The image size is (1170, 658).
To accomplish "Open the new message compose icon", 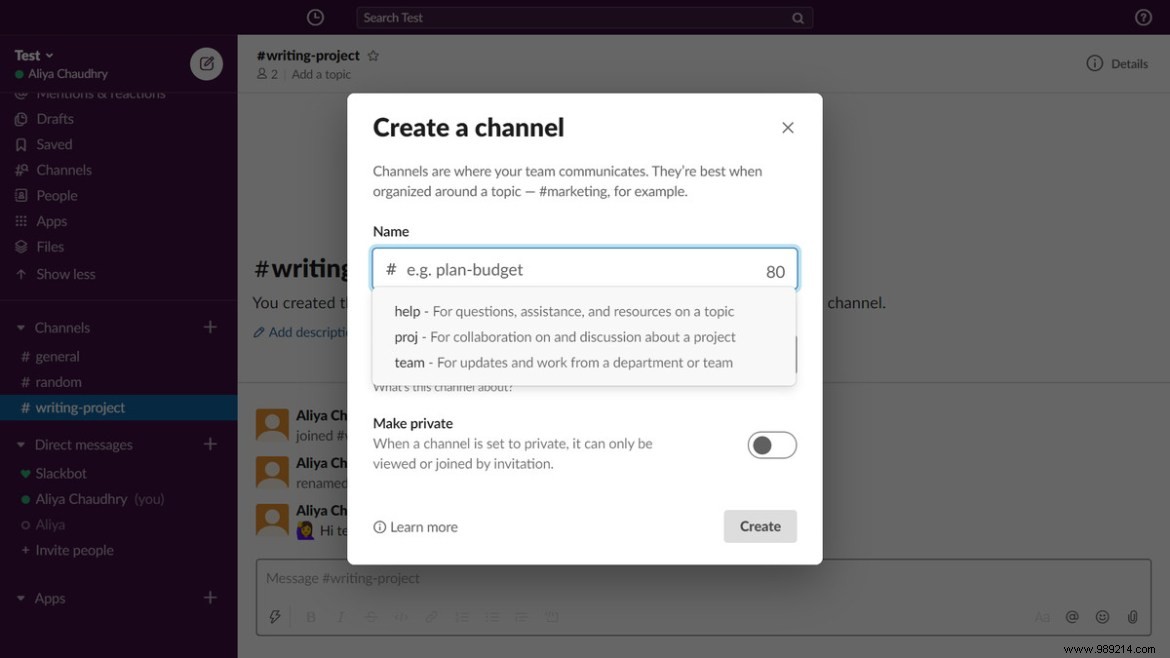I will tap(206, 63).
